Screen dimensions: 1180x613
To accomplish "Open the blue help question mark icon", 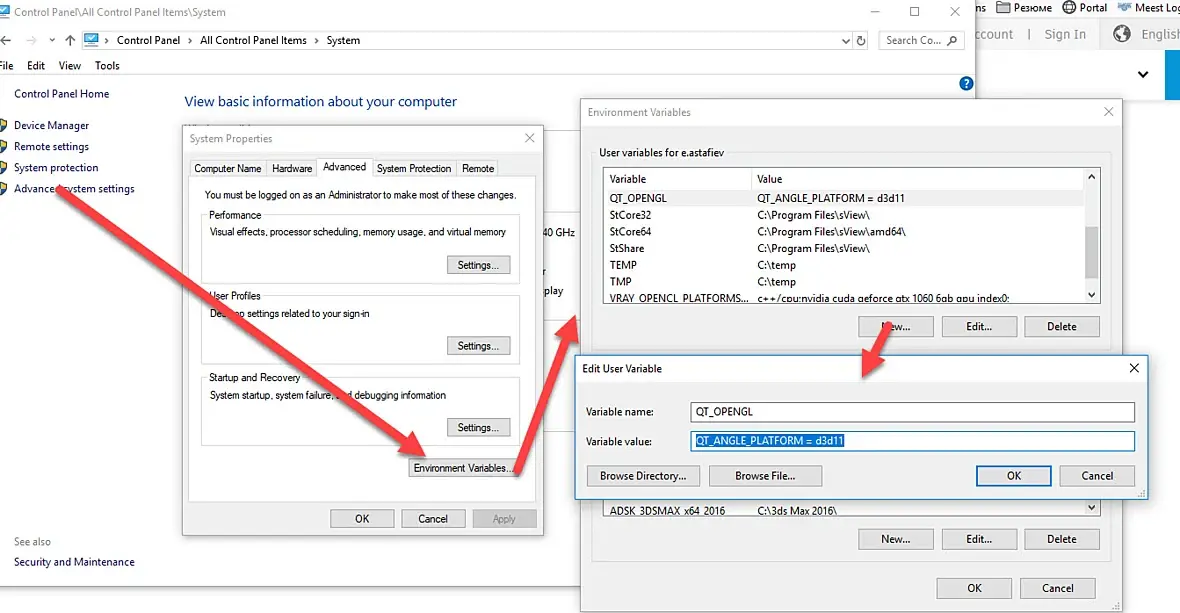I will 966,83.
